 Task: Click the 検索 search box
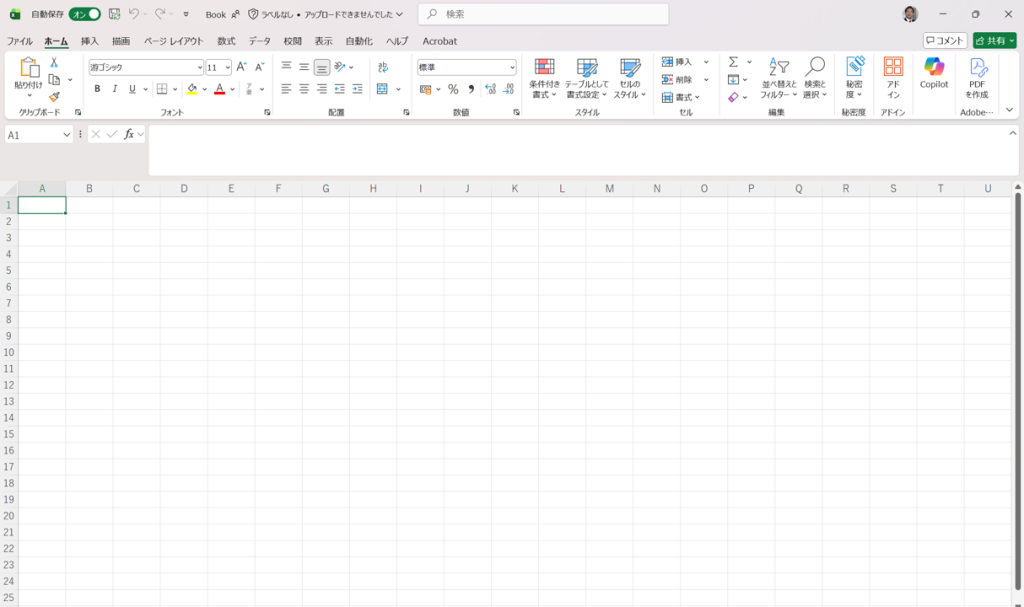tap(543, 14)
